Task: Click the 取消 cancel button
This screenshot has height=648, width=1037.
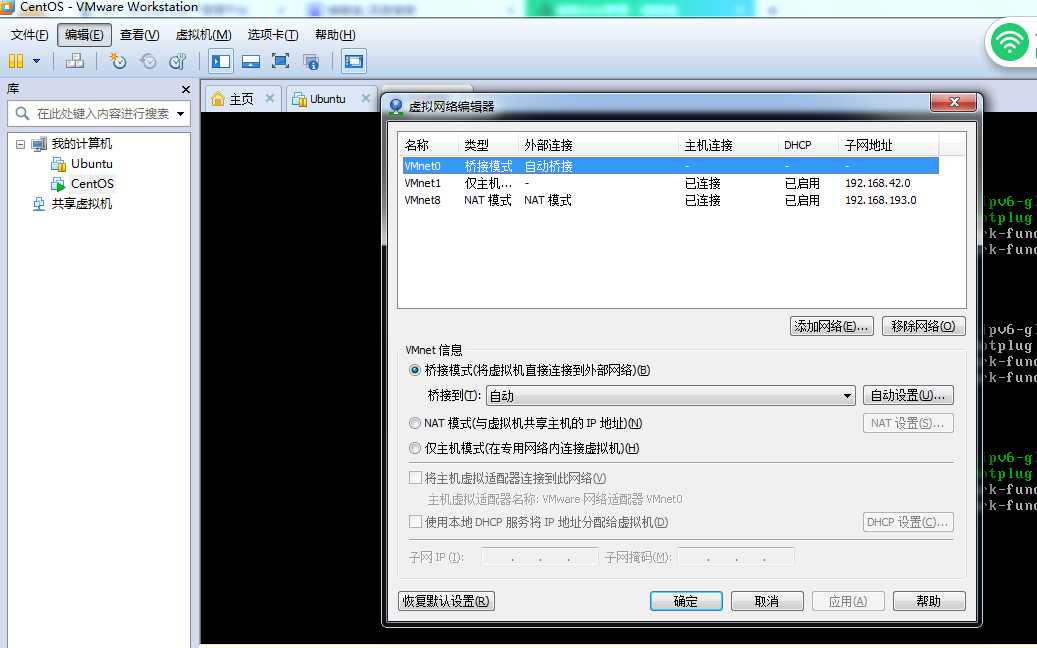Action: (x=767, y=601)
